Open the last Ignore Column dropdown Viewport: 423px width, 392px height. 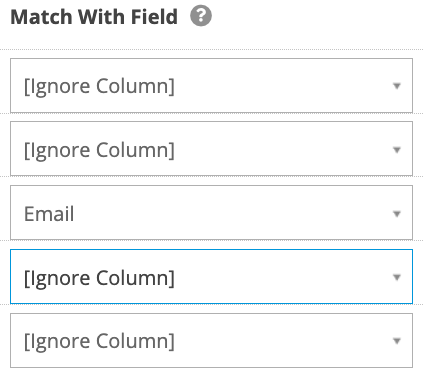point(211,340)
